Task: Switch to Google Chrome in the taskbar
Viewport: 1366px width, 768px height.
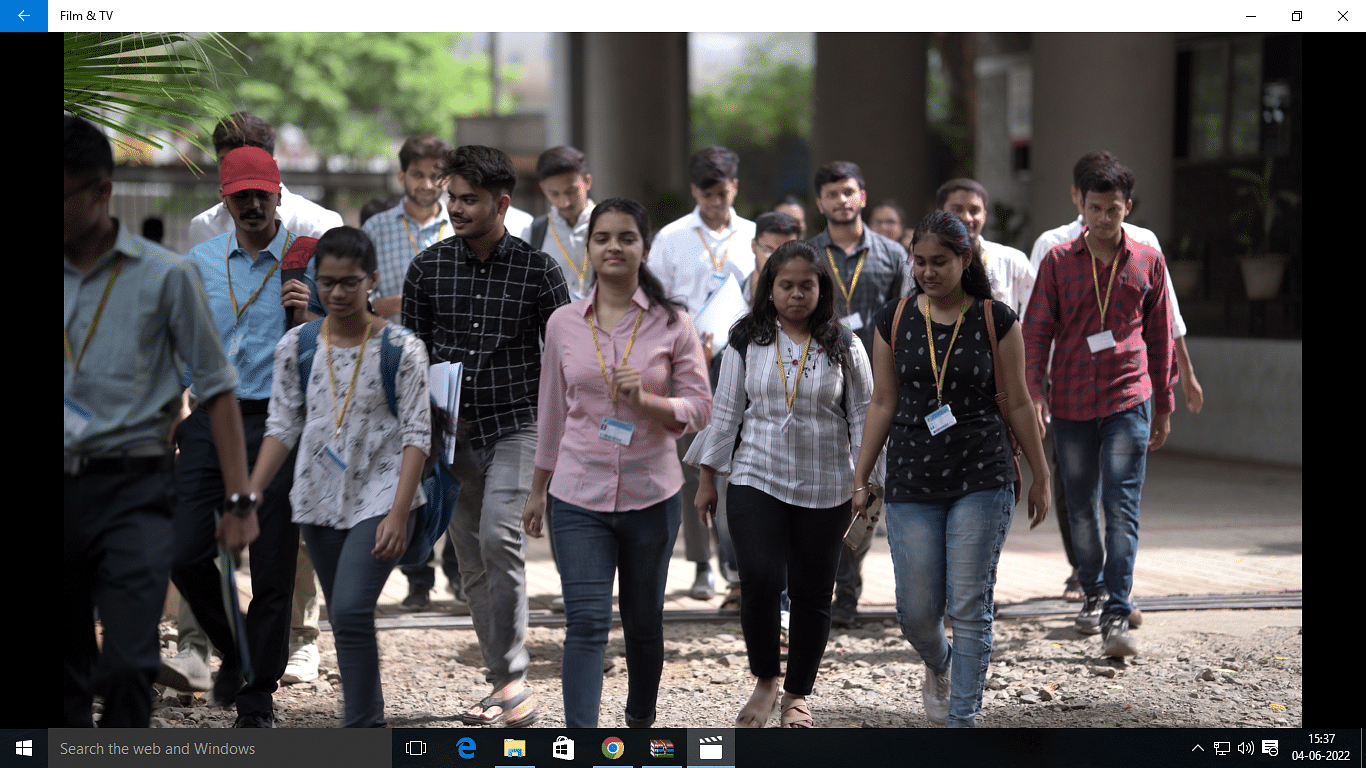Action: [613, 748]
